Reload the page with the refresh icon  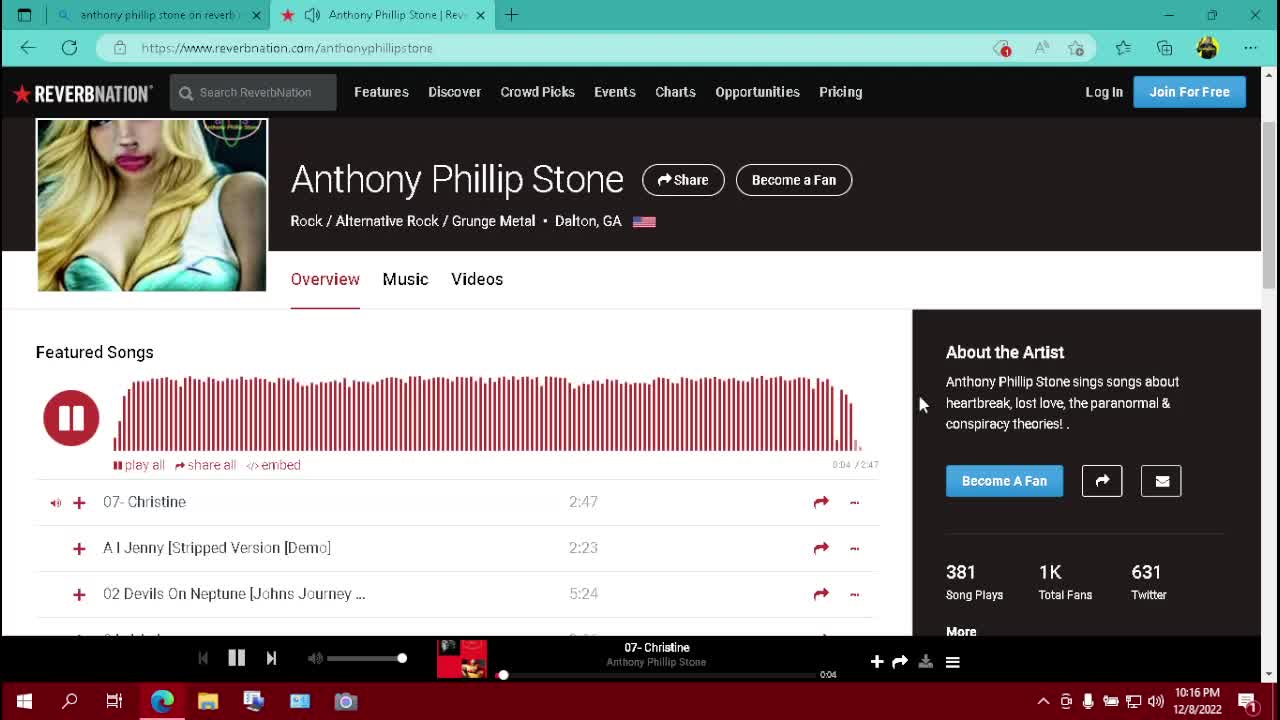pos(69,47)
